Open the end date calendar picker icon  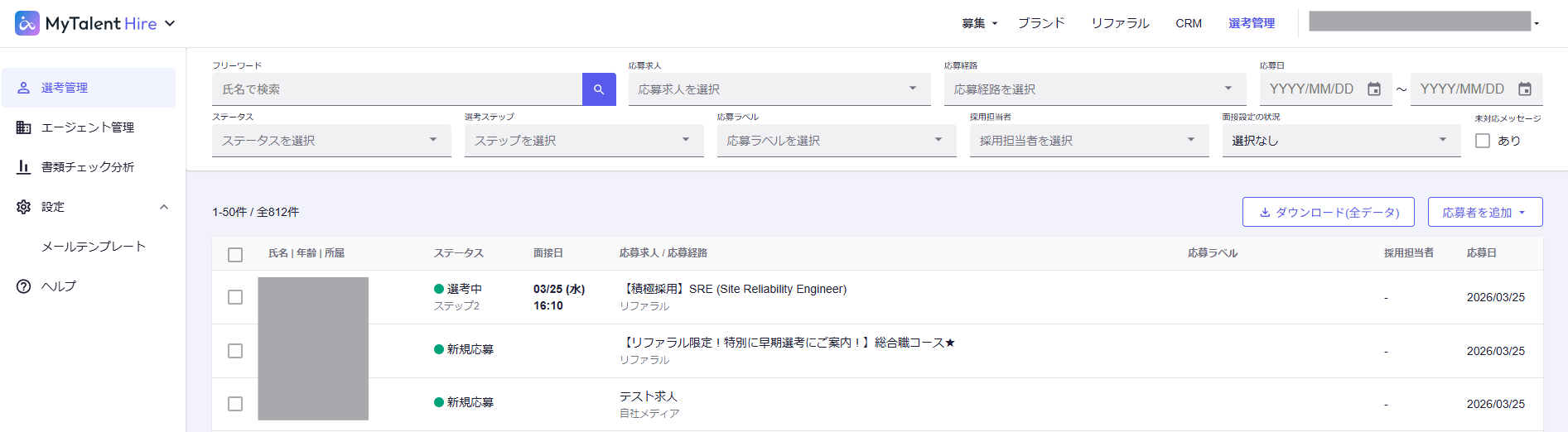tap(1525, 89)
